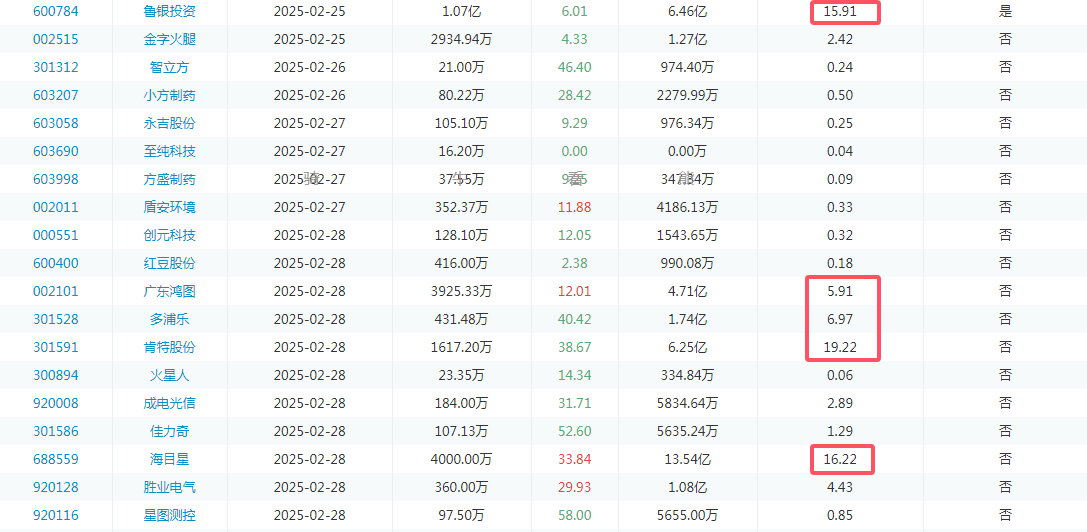This screenshot has height=532, width=1087.
Task: Select the 6.25亿 value cell
Action: tap(688, 347)
